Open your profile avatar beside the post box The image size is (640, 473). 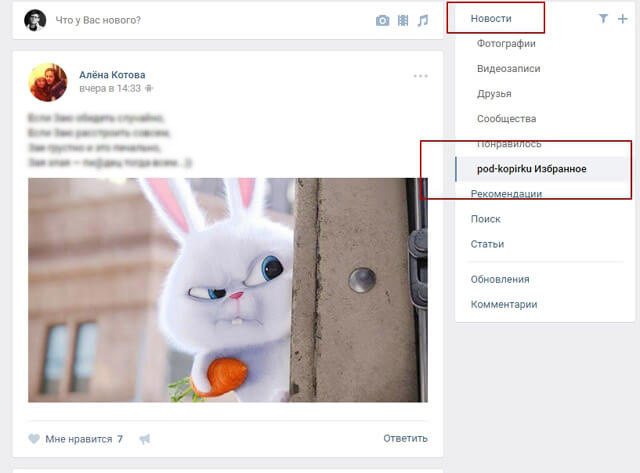click(35, 20)
